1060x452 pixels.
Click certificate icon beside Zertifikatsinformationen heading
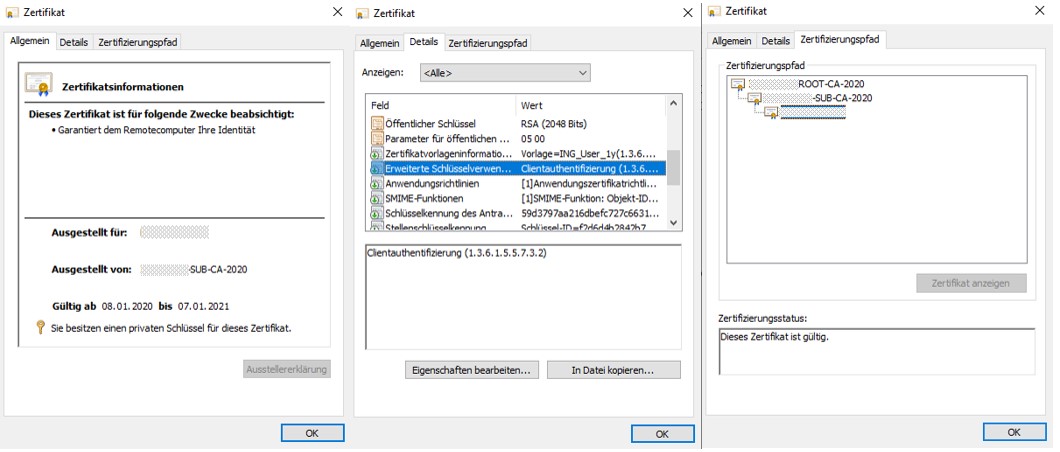[39, 84]
